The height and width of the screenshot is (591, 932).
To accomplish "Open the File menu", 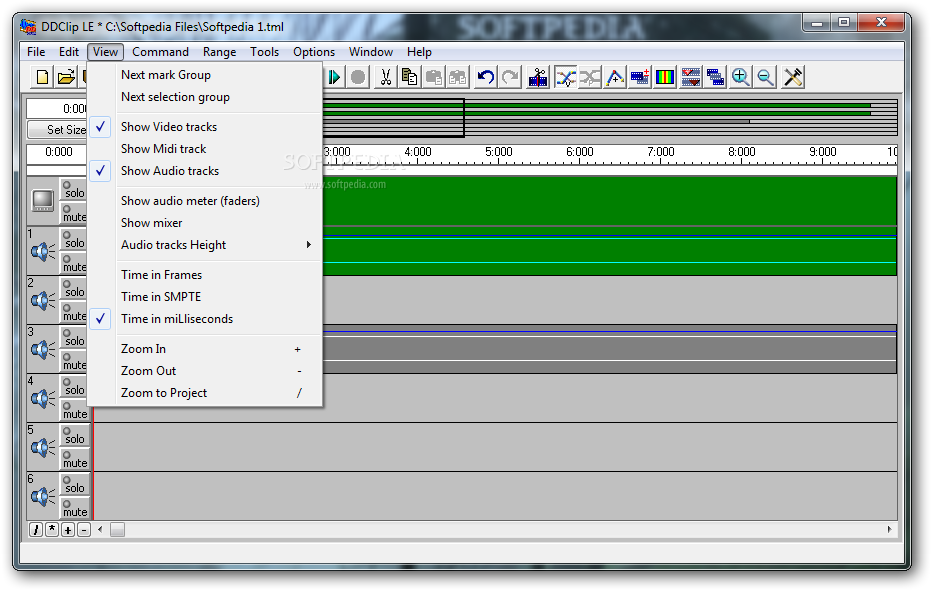I will [x=36, y=52].
